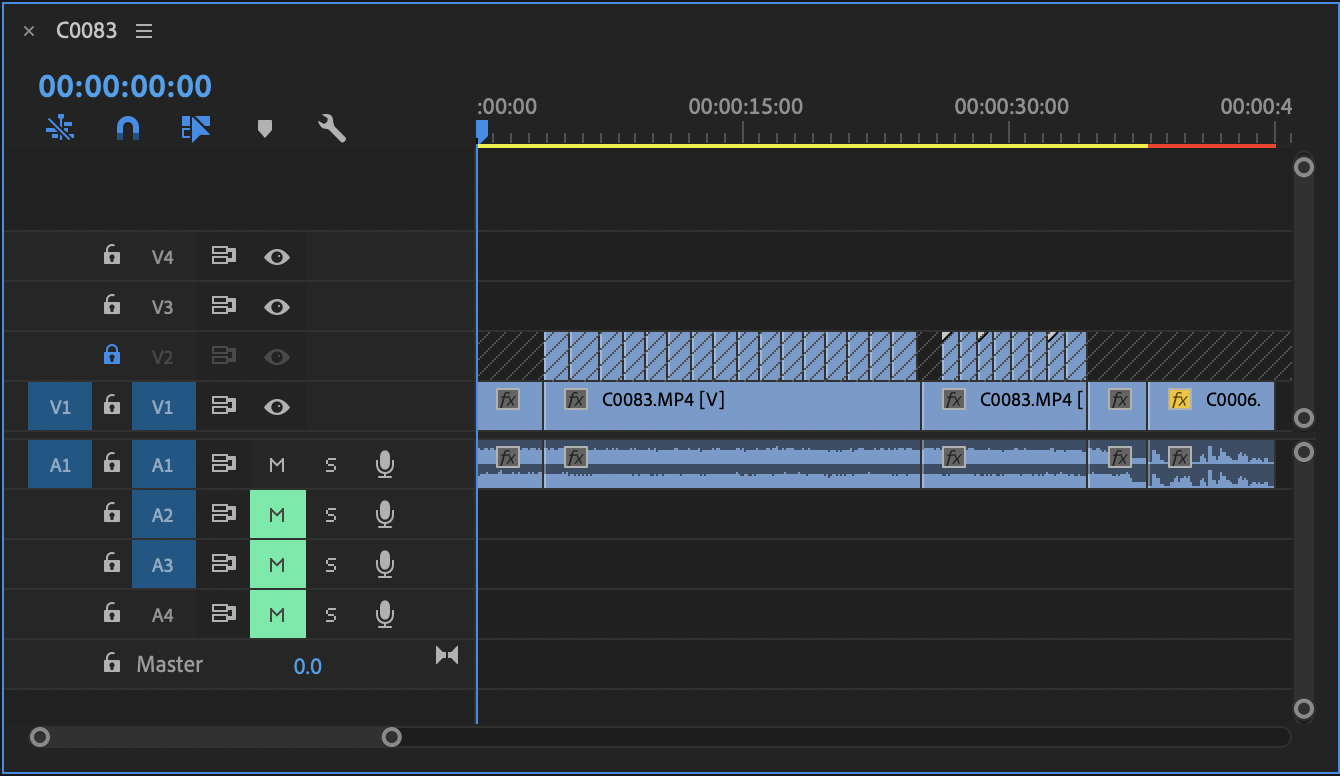The image size is (1340, 776).
Task: Select the C0083 sequence tab
Action: pyautogui.click(x=86, y=31)
